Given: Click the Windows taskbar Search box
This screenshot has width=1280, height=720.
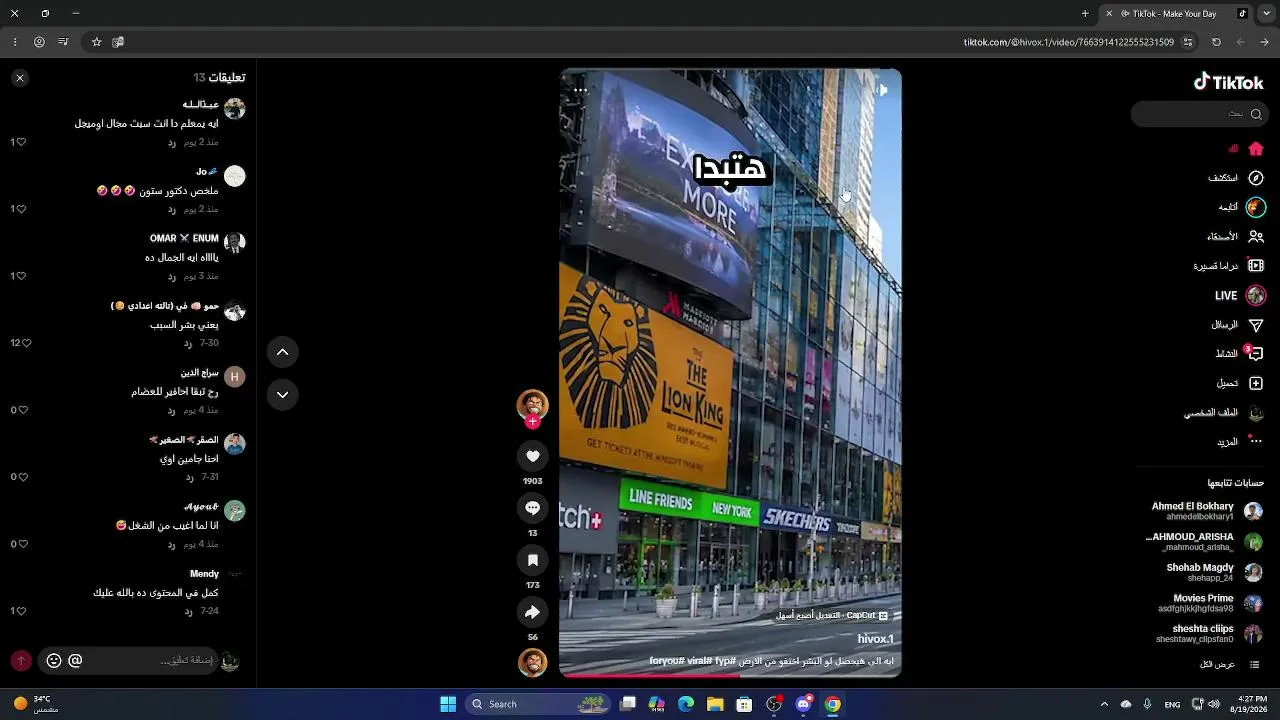Looking at the screenshot, I should point(540,704).
